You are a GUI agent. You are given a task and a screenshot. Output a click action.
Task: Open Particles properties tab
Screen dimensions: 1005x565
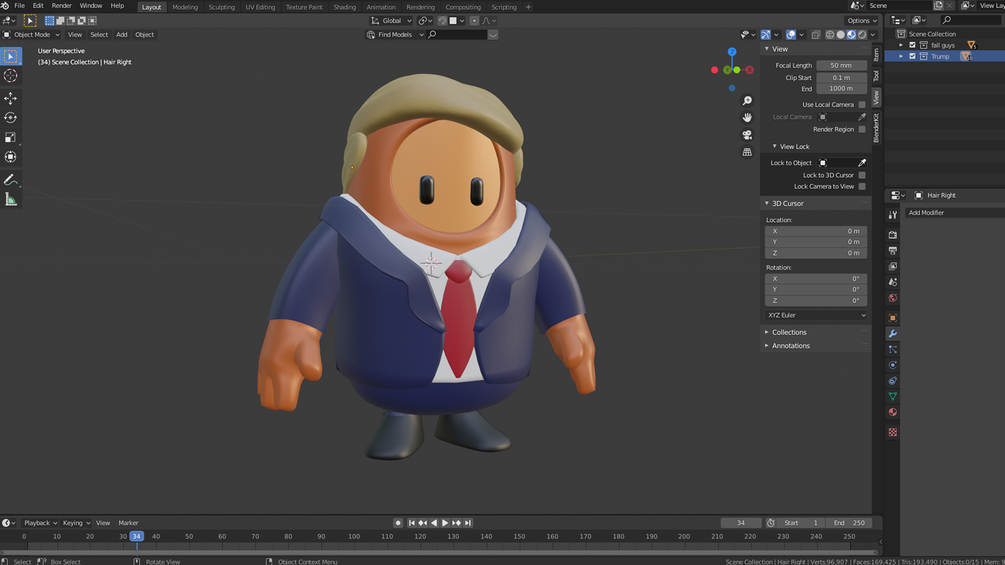click(x=892, y=349)
